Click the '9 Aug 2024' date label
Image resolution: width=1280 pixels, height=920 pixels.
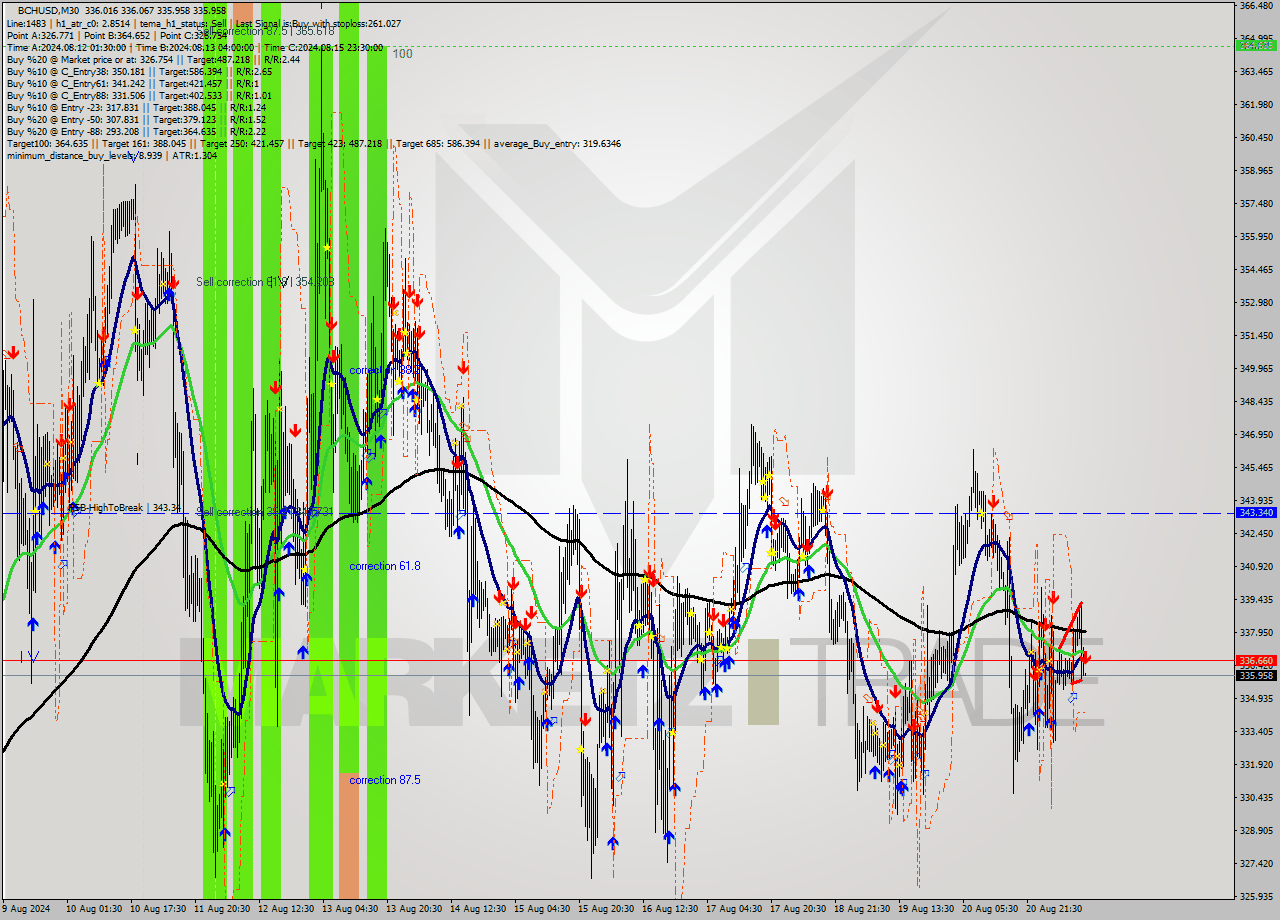click(x=26, y=909)
